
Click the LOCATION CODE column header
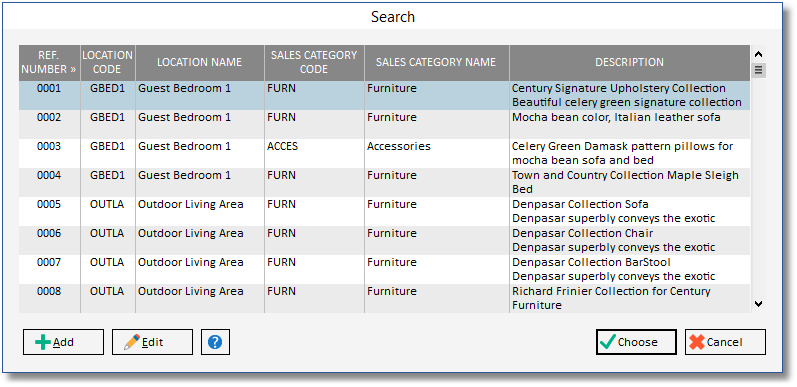click(107, 62)
